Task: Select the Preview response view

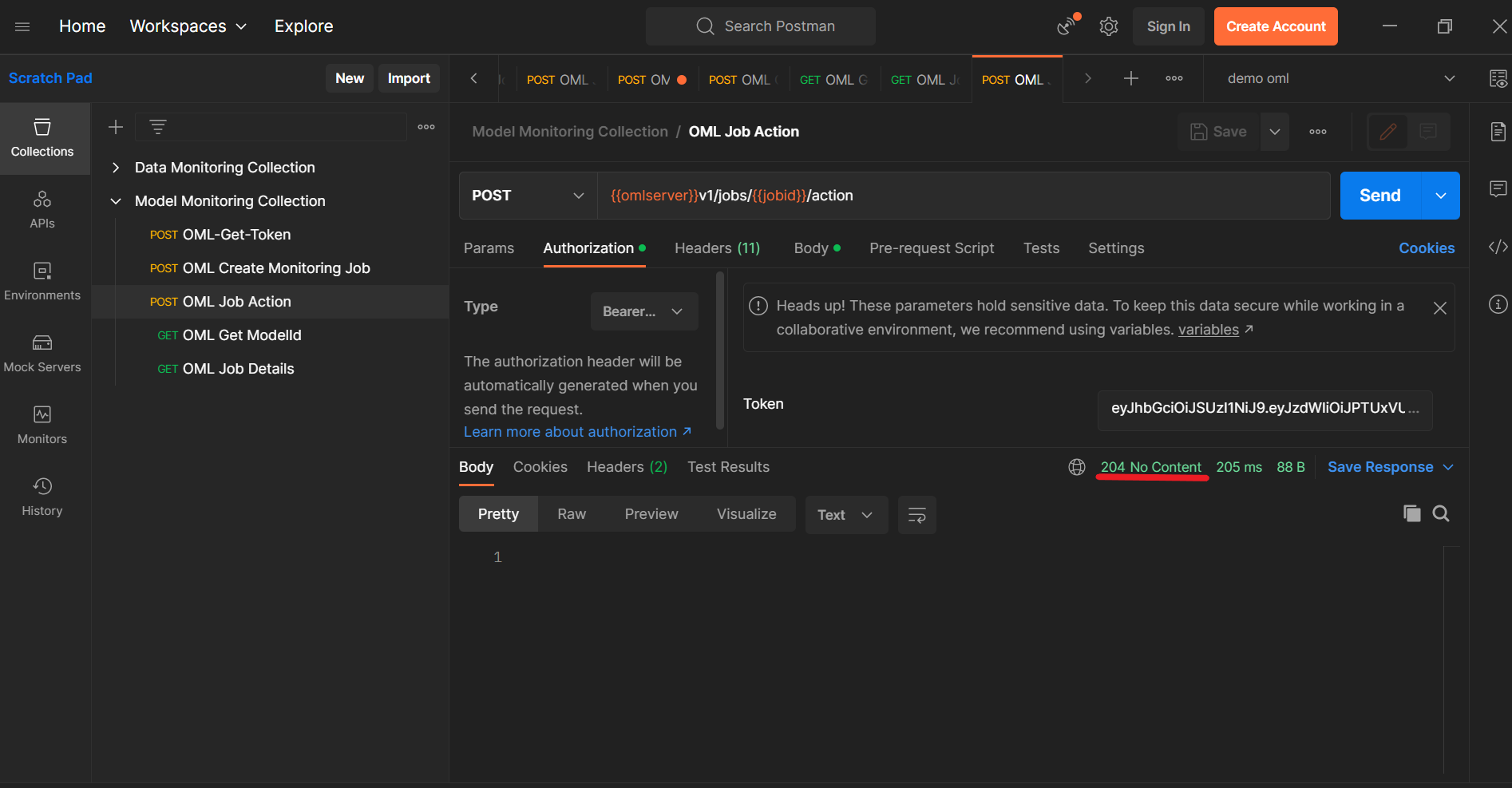Action: [x=651, y=514]
